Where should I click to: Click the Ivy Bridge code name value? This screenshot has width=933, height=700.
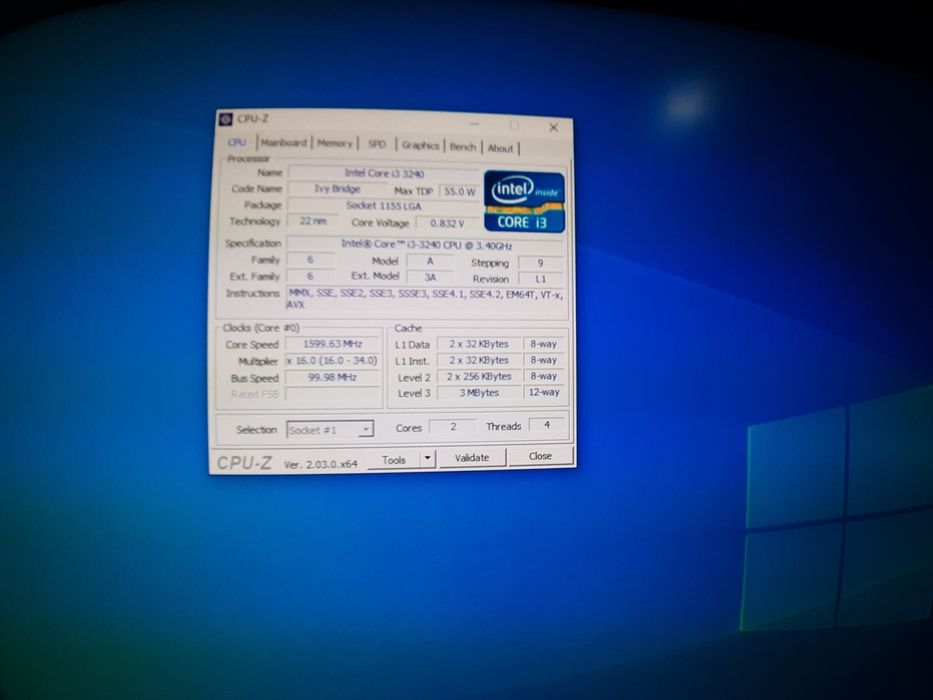[x=337, y=189]
